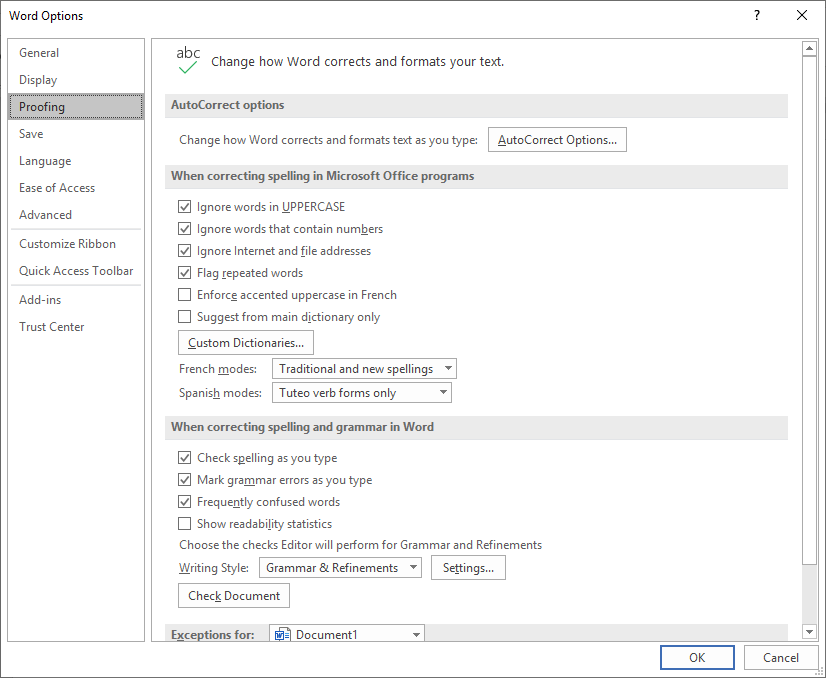Check Suggest from main dictionary only
This screenshot has height=678, width=826.
pyautogui.click(x=185, y=316)
